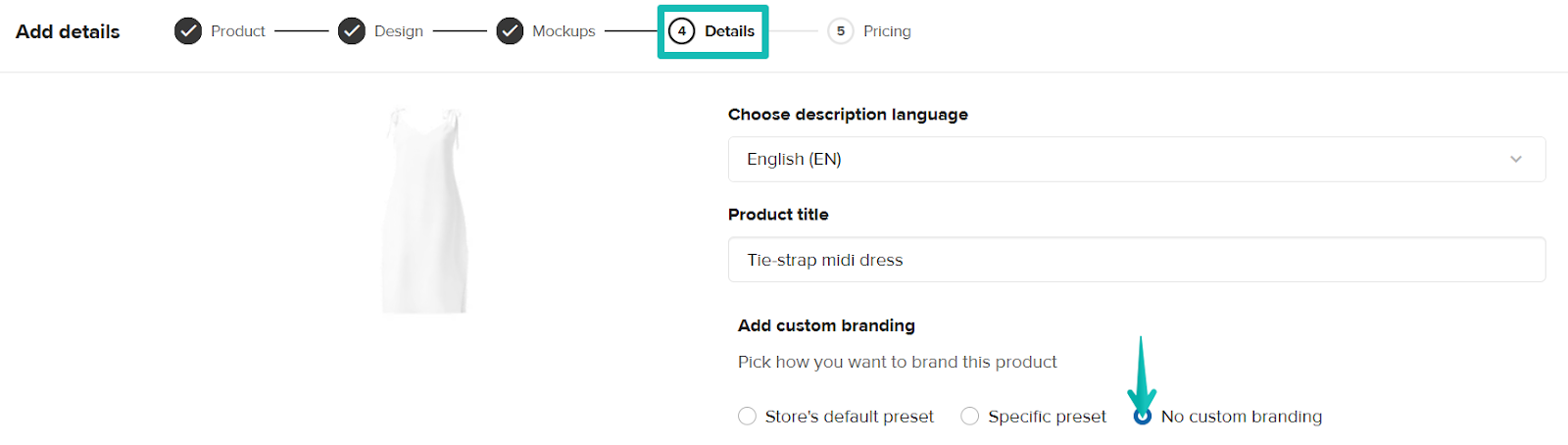1568x445 pixels.
Task: Choose the Specific preset radio button
Action: click(969, 417)
